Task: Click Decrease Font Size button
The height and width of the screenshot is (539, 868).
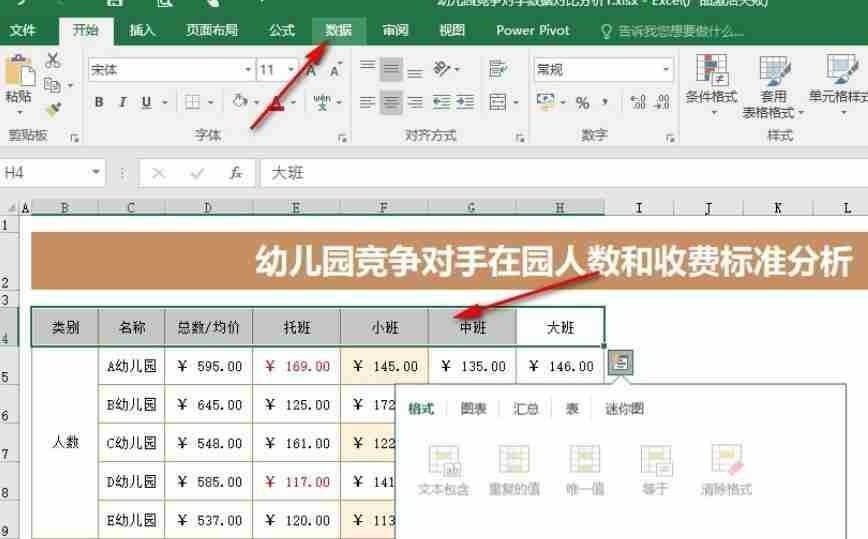Action: point(335,70)
